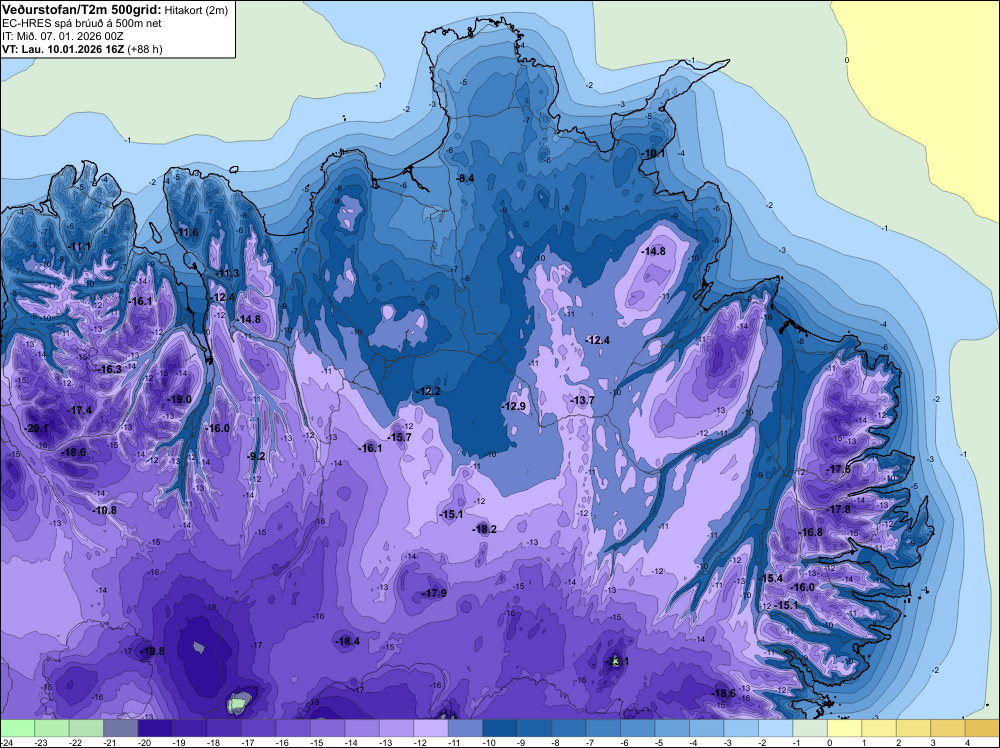The image size is (1000, 748).
Task: Click the 'Hitakort (2m)' header label
Action: [x=196, y=10]
